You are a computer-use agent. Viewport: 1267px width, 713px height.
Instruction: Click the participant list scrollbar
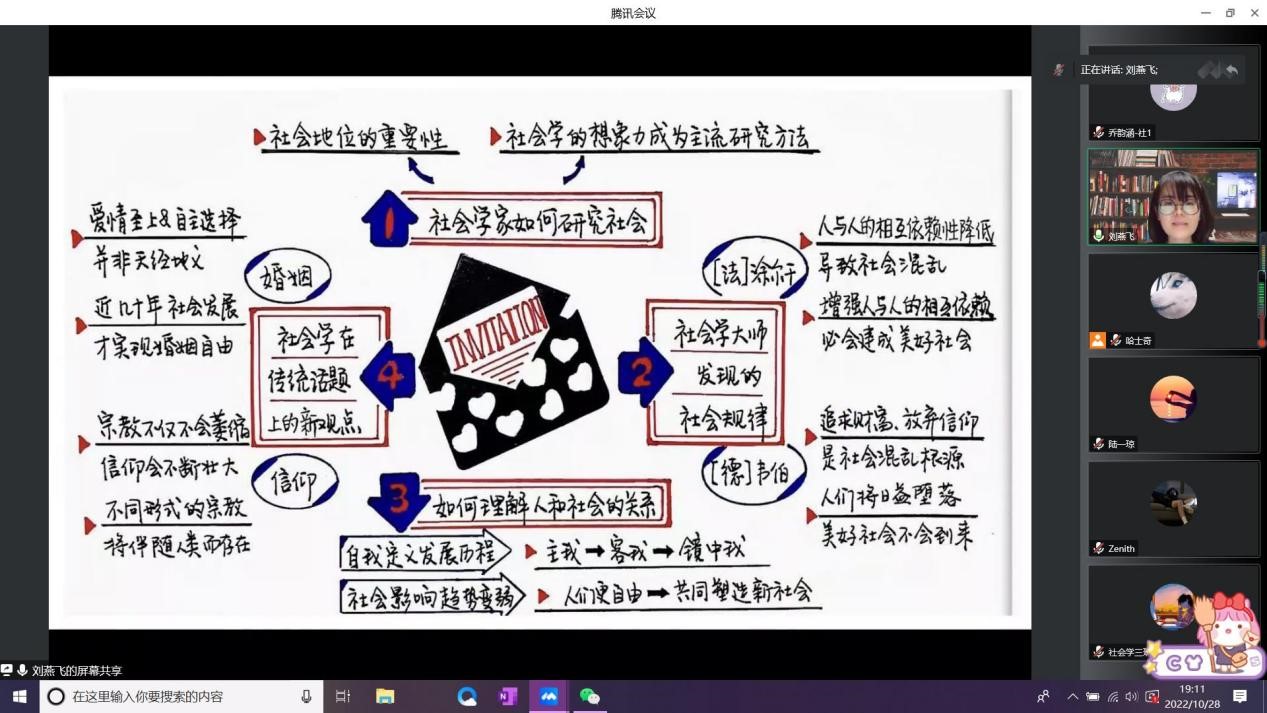pos(1262,290)
